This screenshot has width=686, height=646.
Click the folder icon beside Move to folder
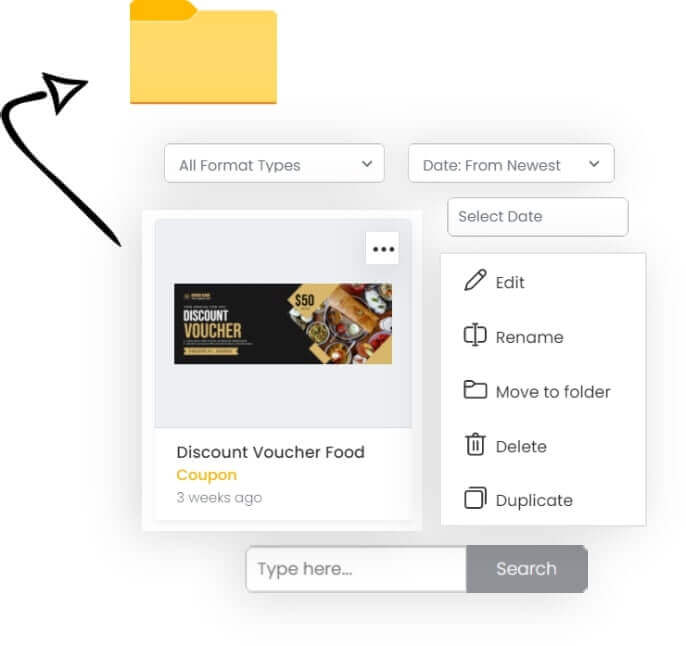point(475,390)
